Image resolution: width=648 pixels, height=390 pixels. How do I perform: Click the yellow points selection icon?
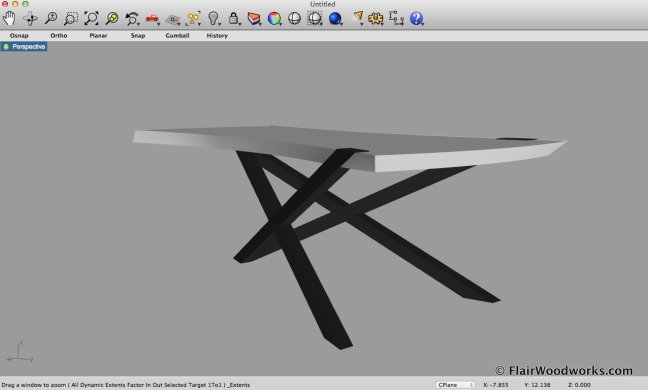193,19
